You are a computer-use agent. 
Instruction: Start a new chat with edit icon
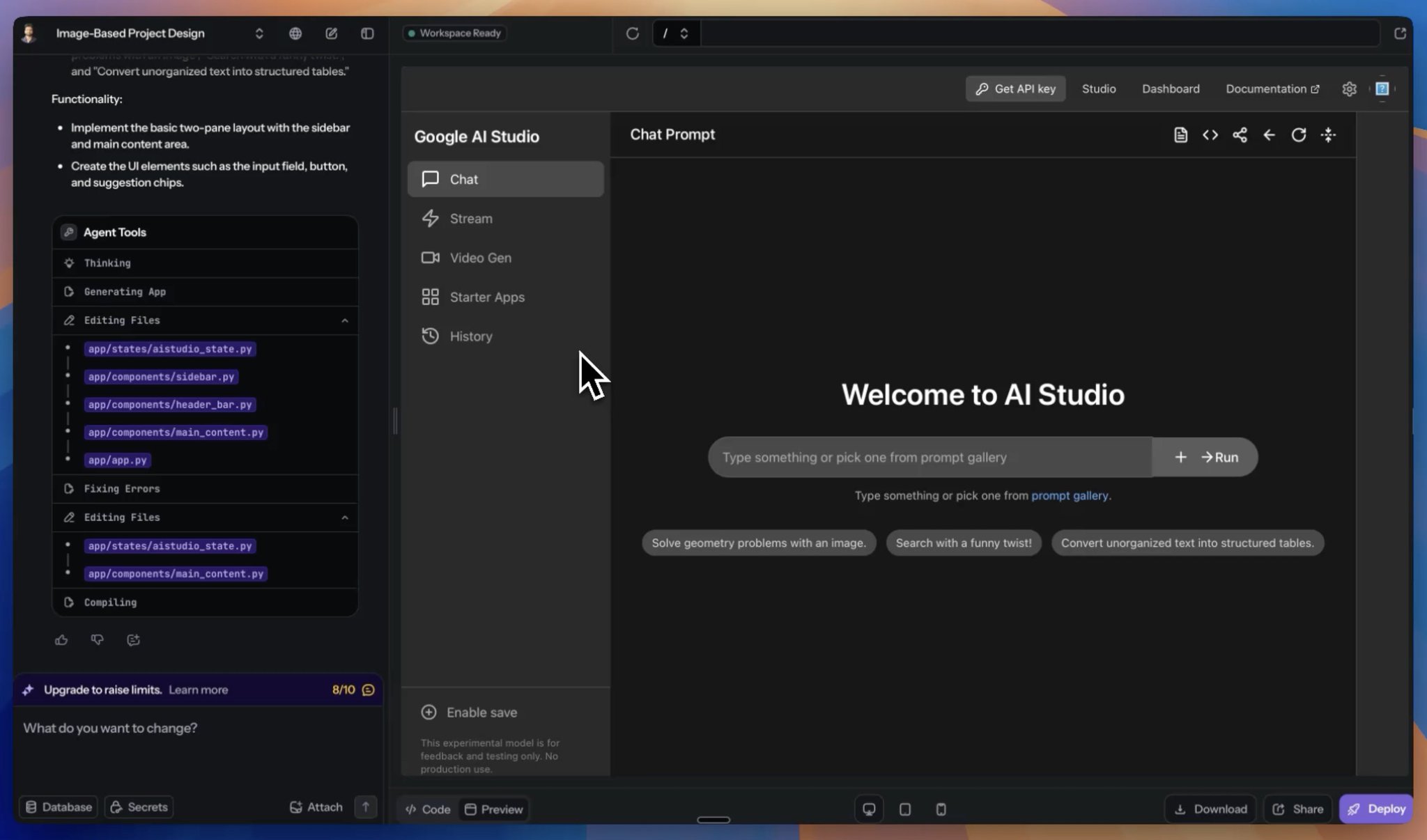332,33
